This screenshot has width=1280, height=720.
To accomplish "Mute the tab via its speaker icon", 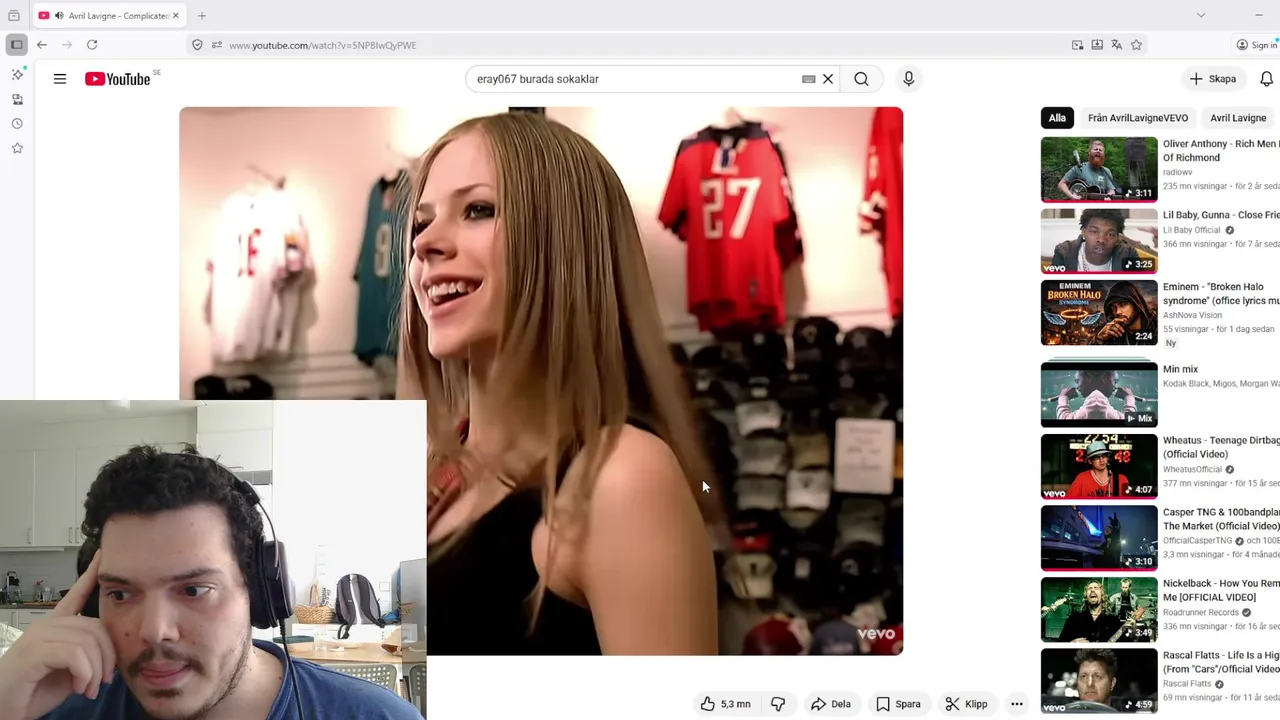I will 59,16.
